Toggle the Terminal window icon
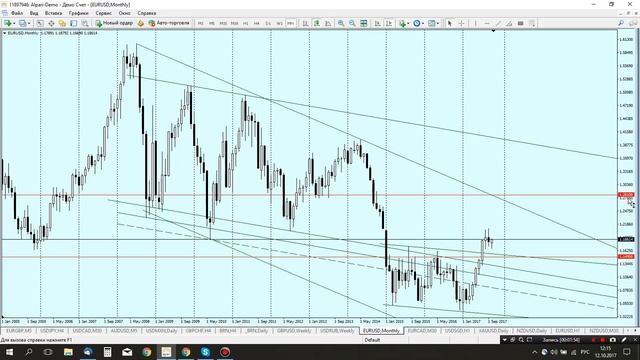640x360 pixels. pyautogui.click(x=73, y=23)
